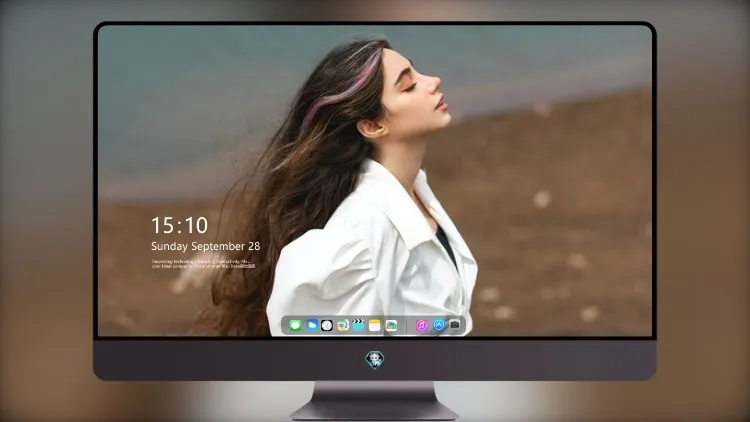Open the green Messages app in dock
Screen dimensions: 750x422
pos(295,325)
